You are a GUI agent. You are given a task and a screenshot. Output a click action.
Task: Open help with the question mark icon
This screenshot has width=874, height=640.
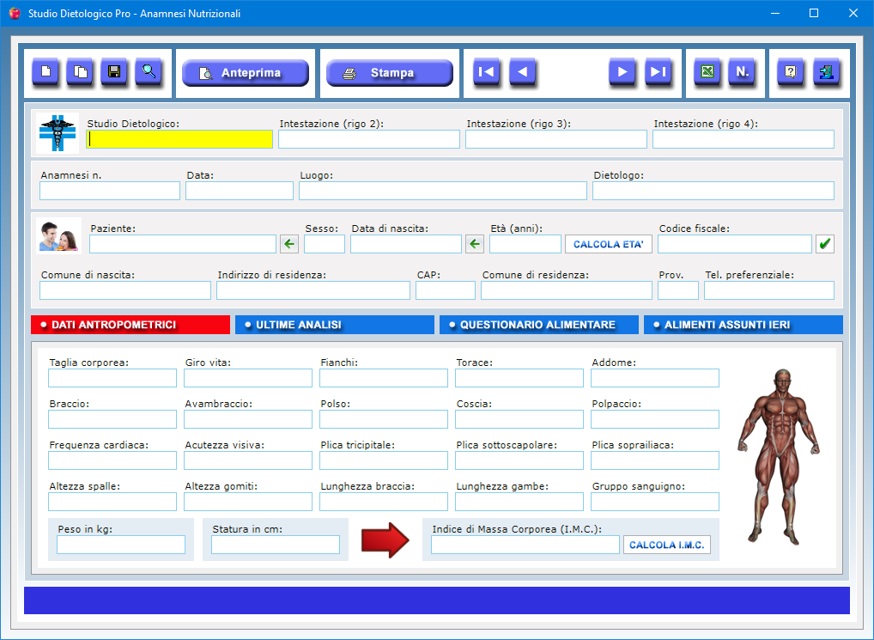pyautogui.click(x=790, y=72)
